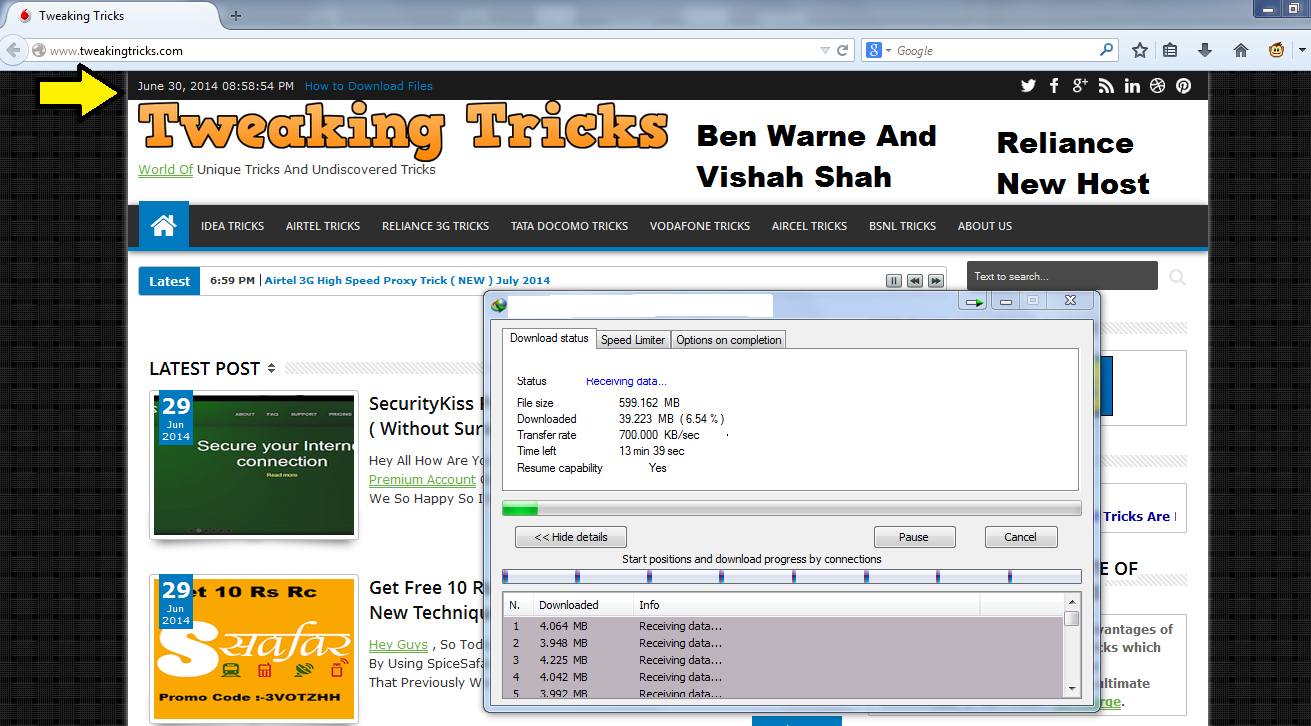Image resolution: width=1311 pixels, height=726 pixels.
Task: Open the SecurityKiss post thumbnail
Action: pos(254,465)
